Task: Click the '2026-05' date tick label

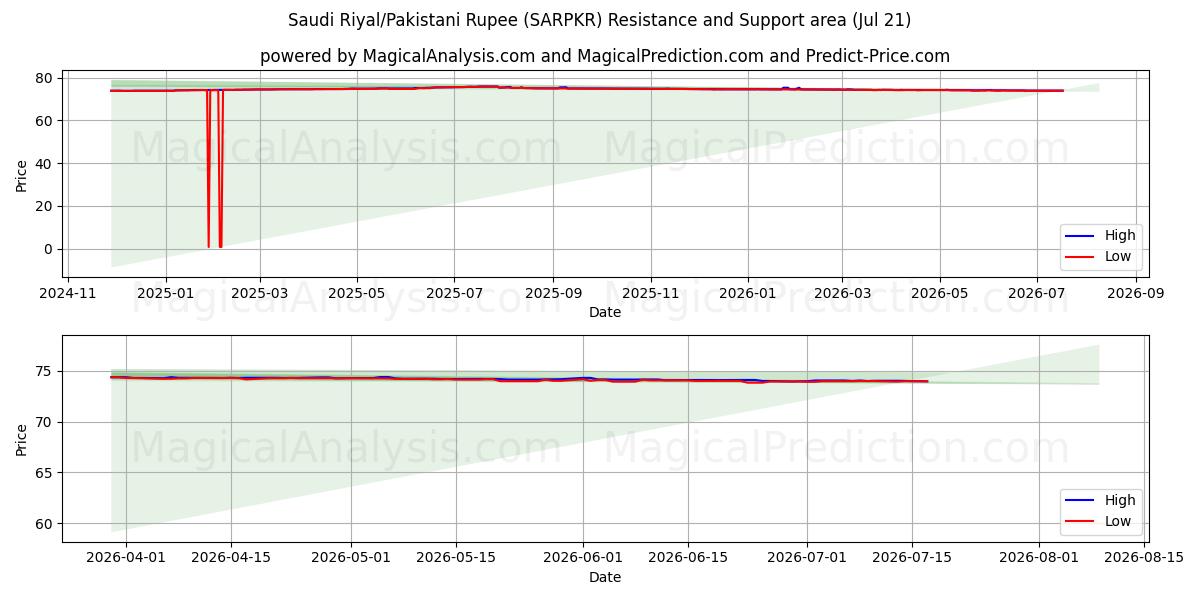Action: pyautogui.click(x=940, y=293)
